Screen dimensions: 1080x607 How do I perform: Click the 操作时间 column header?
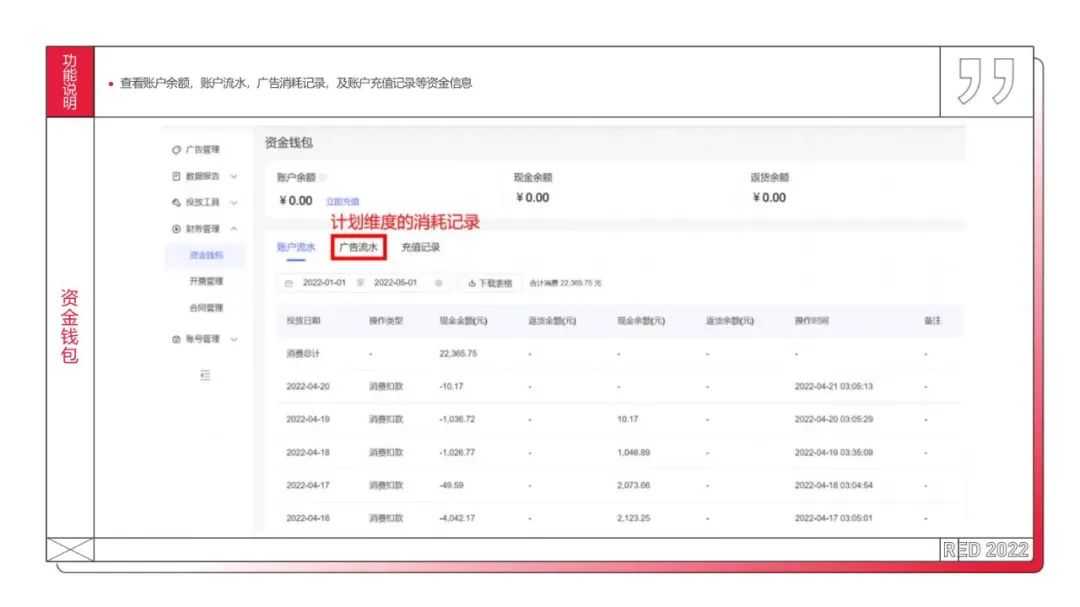pyautogui.click(x=811, y=321)
